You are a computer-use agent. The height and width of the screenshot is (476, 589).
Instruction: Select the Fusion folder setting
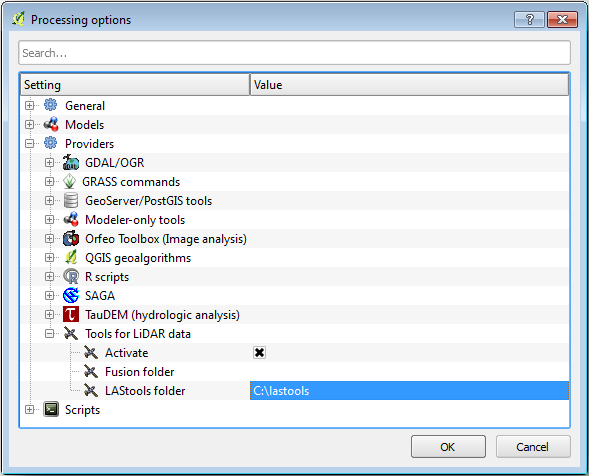point(139,372)
